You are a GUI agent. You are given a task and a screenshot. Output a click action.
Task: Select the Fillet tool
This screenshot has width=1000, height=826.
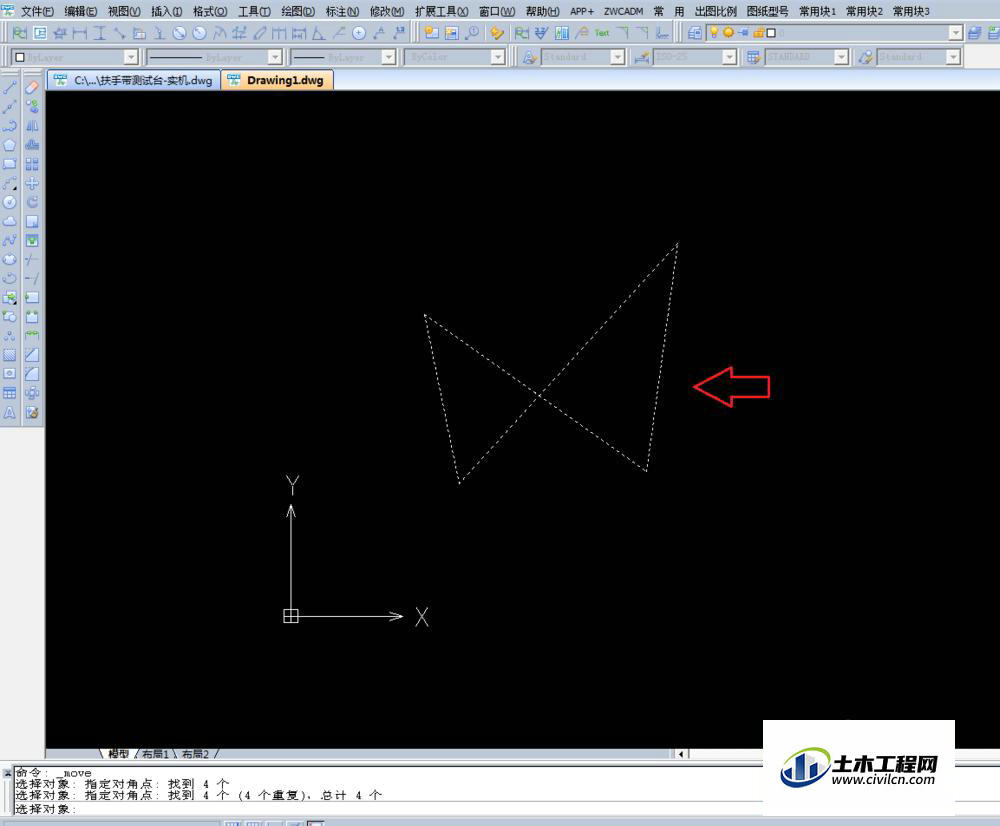click(32, 374)
